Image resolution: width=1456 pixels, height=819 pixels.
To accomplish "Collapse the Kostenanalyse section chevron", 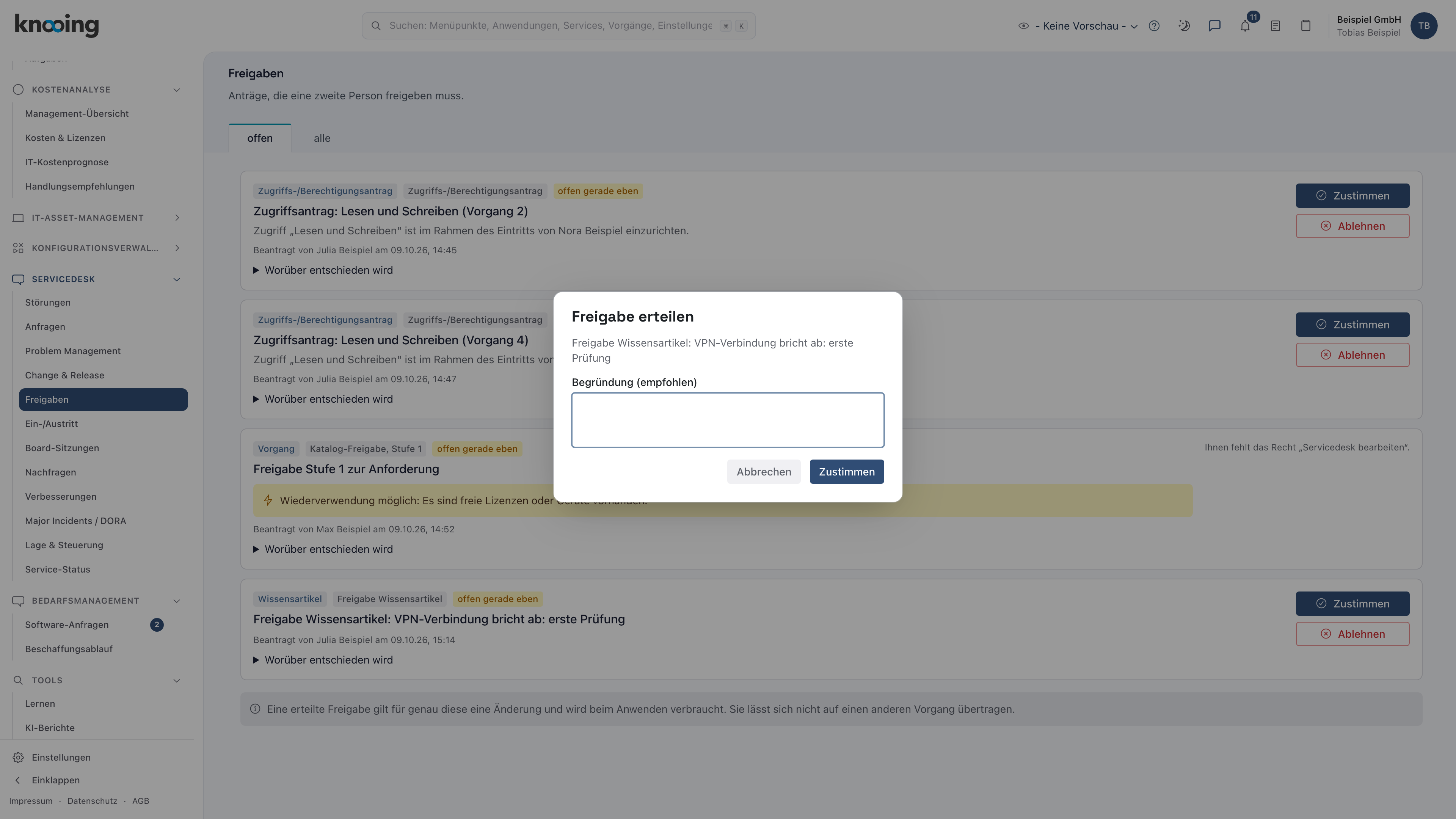I will tap(176, 90).
